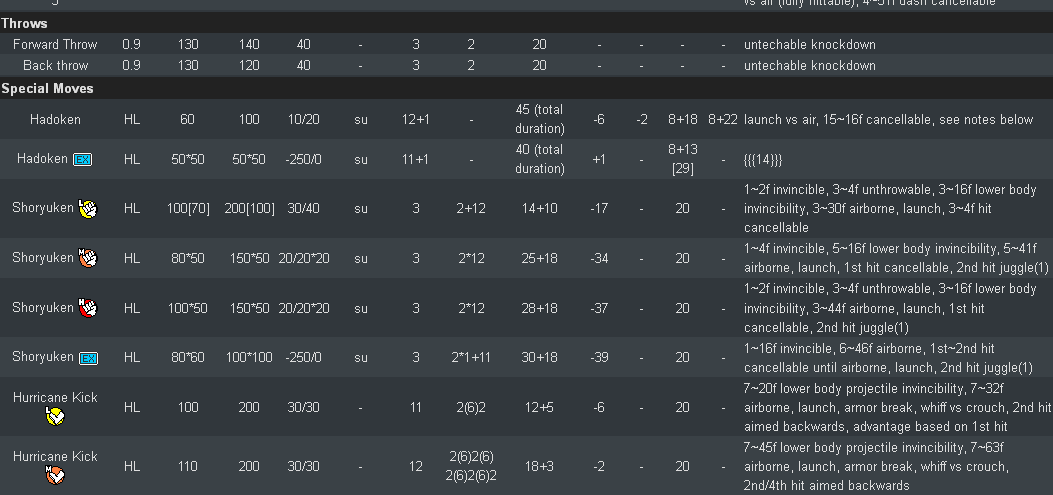This screenshot has width=1053, height=495.
Task: Select the Throws section header
Action: tap(24, 23)
